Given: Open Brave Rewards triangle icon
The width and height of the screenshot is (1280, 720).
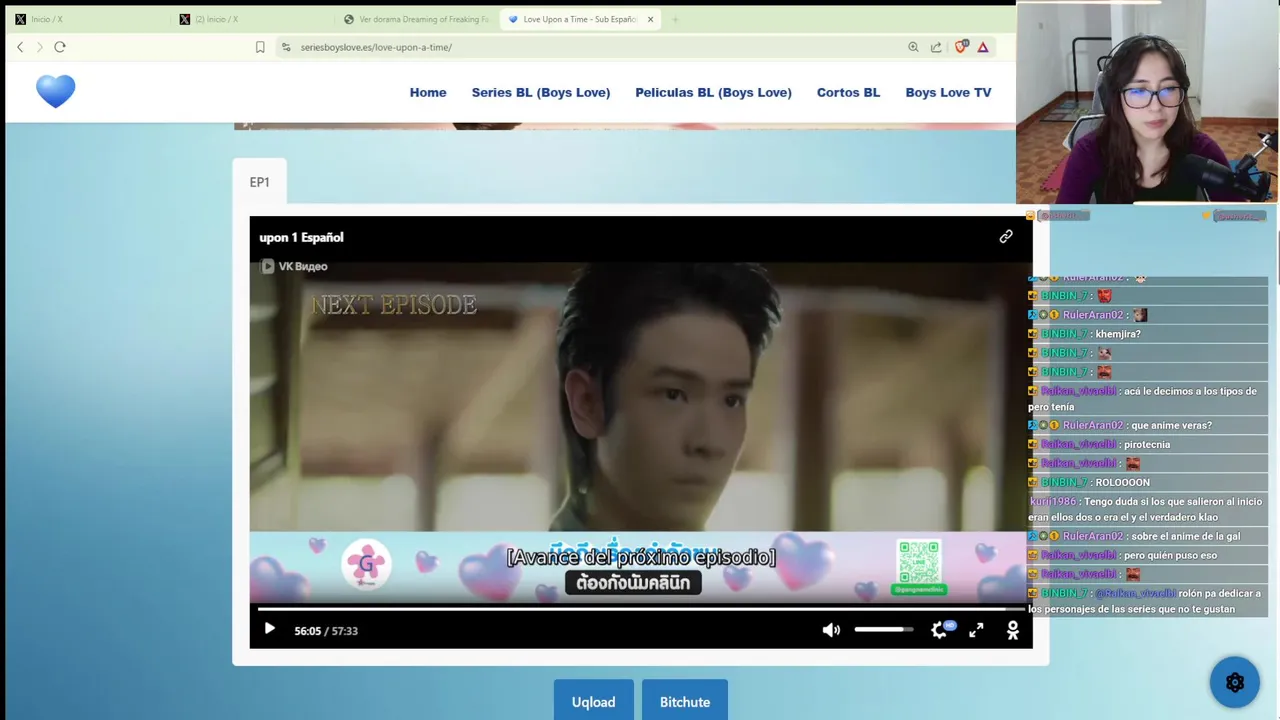Looking at the screenshot, I should click(x=983, y=47).
